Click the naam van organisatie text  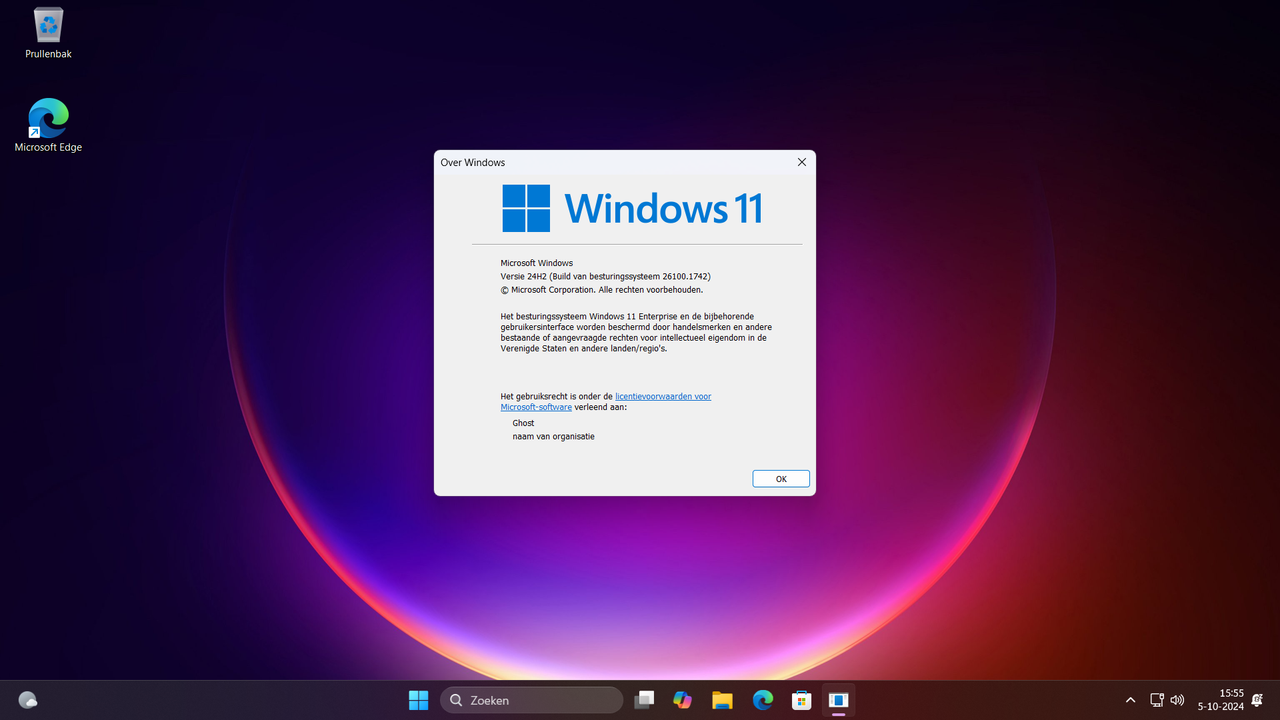tap(553, 436)
